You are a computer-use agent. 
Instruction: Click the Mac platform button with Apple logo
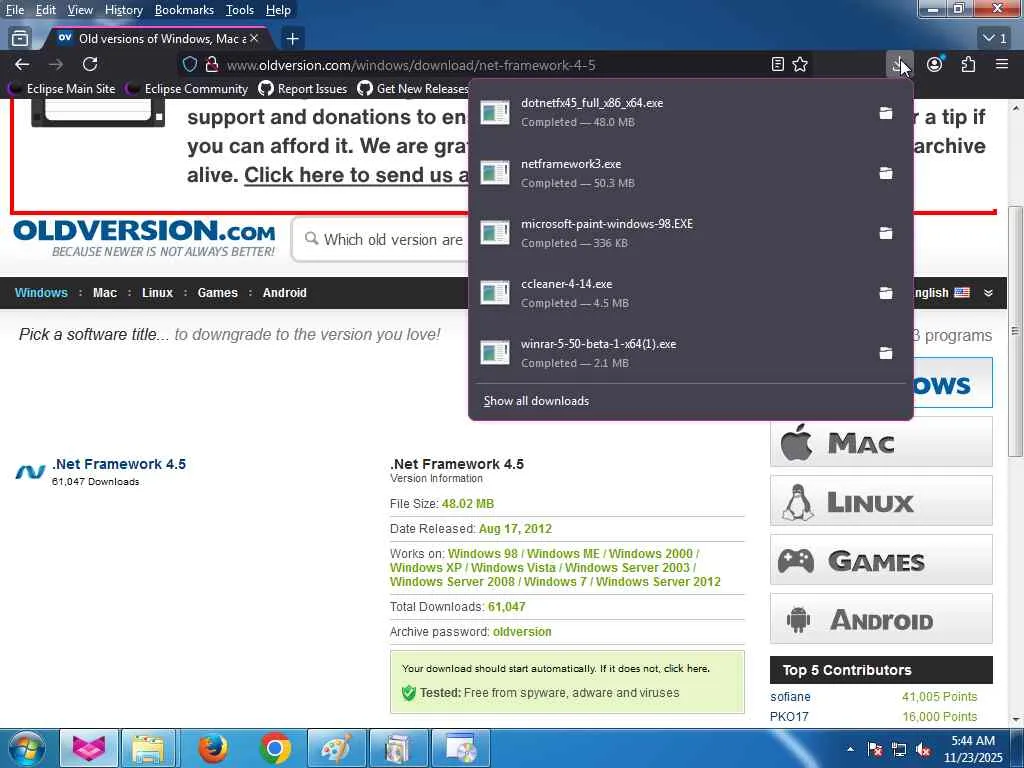(x=881, y=442)
